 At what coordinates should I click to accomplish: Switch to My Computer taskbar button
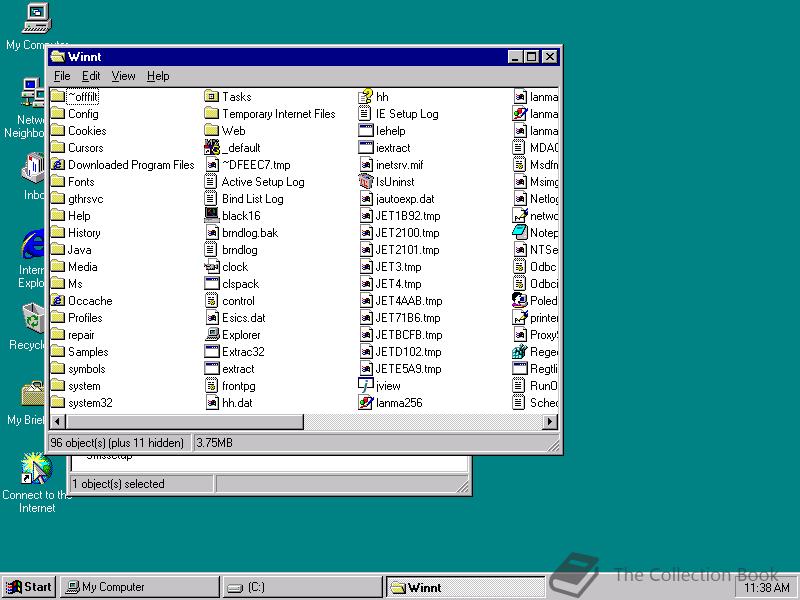(139, 587)
